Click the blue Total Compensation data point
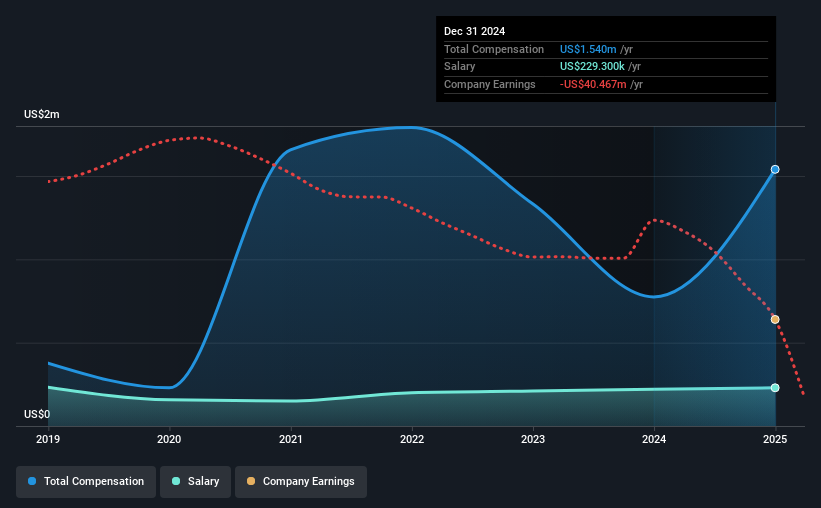The width and height of the screenshot is (821, 508). click(x=775, y=169)
